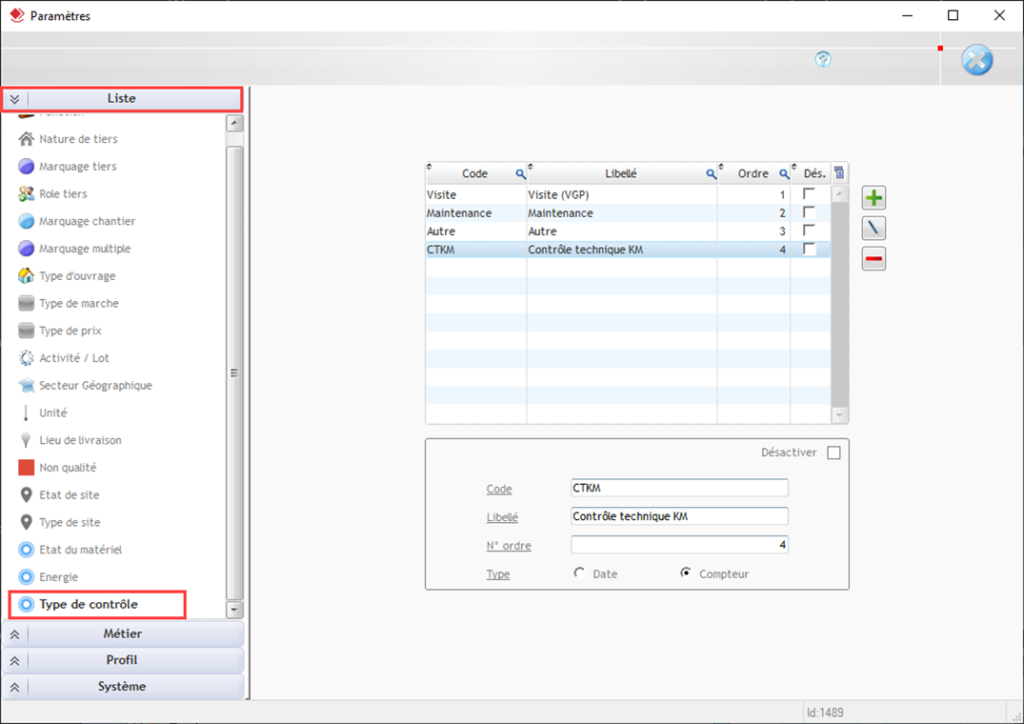Open Secteur Géographique list item

click(x=95, y=386)
